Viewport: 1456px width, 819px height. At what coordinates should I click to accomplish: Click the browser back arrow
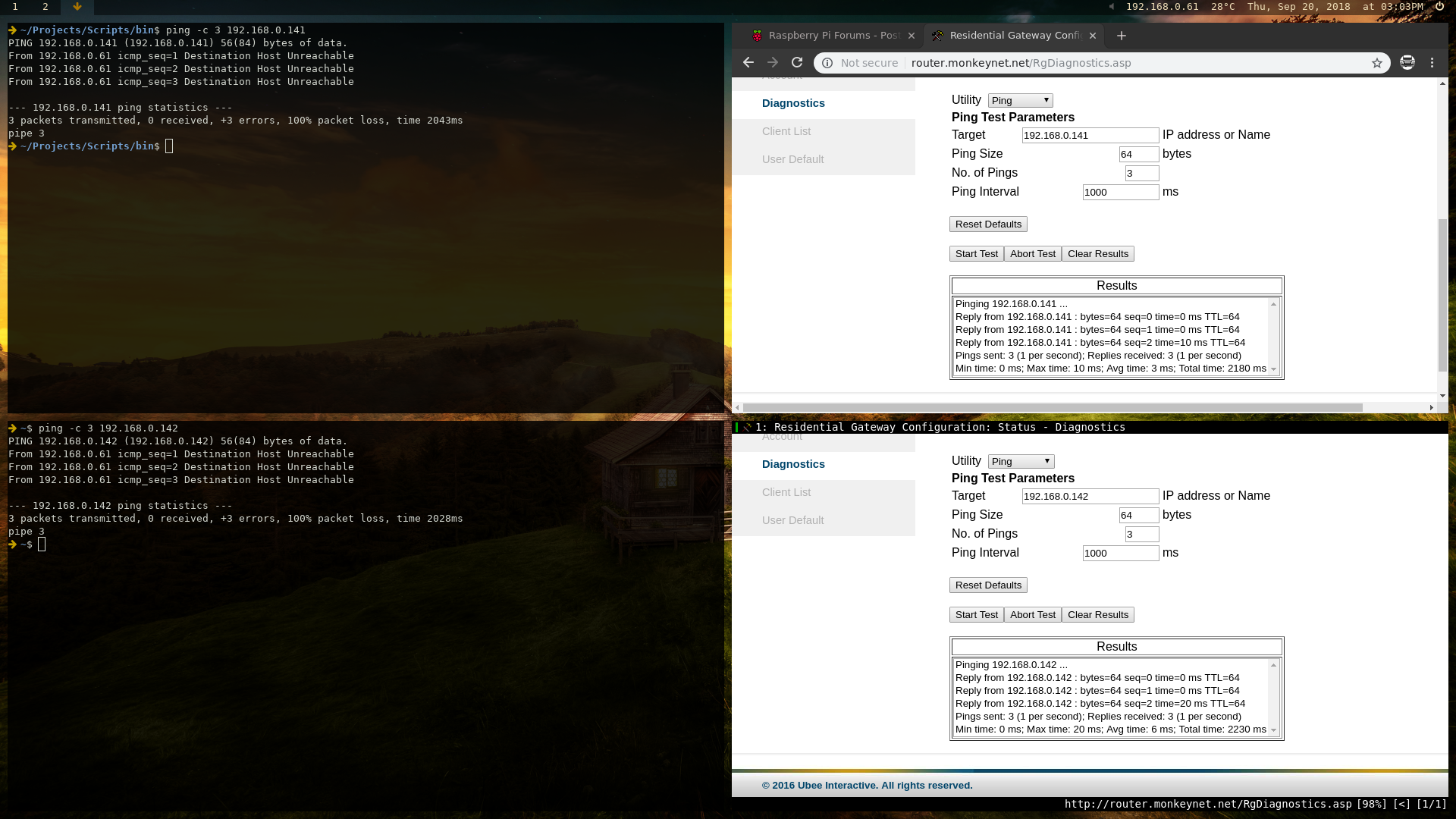(x=748, y=63)
